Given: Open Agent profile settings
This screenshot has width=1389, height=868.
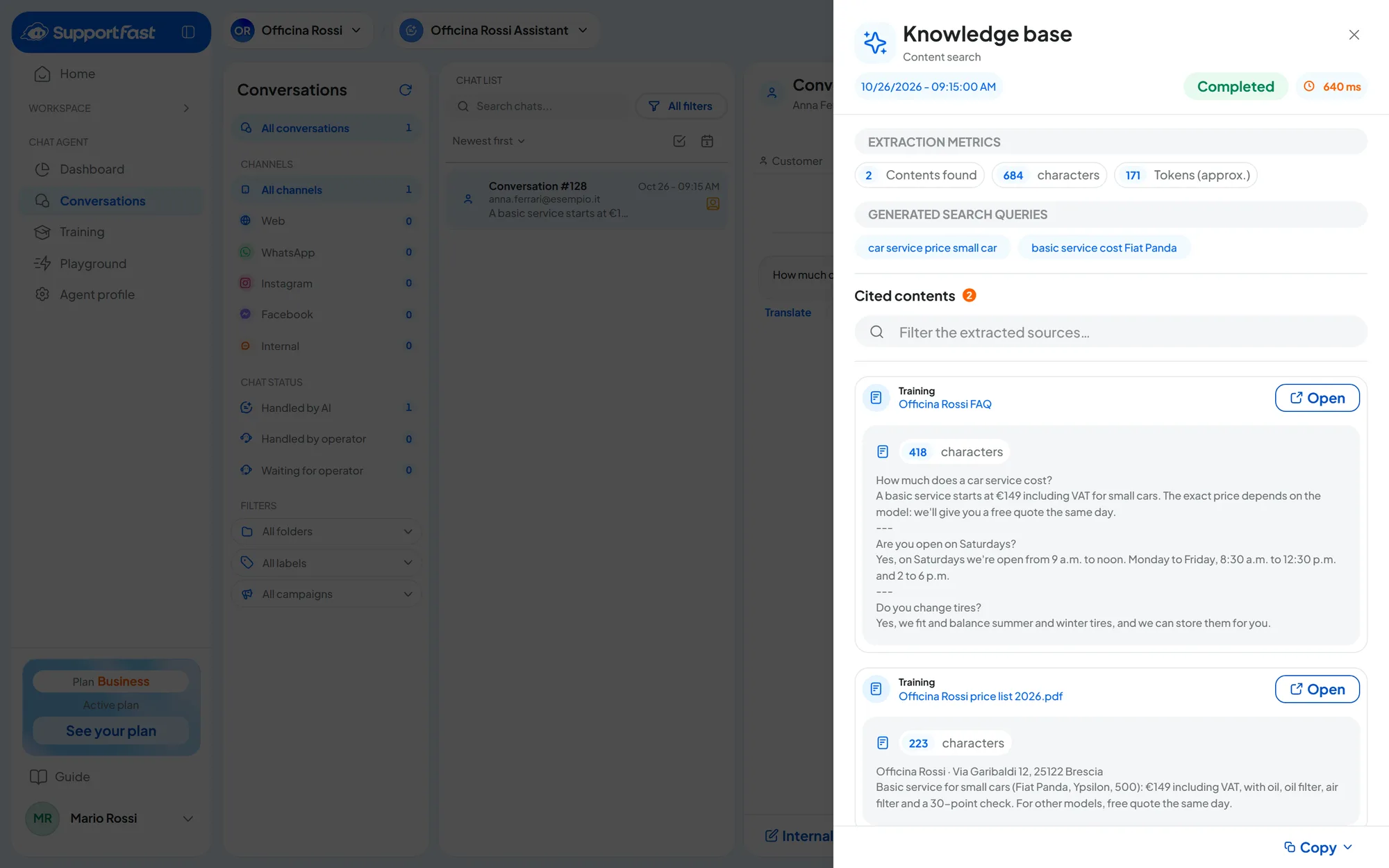Looking at the screenshot, I should 111,294.
